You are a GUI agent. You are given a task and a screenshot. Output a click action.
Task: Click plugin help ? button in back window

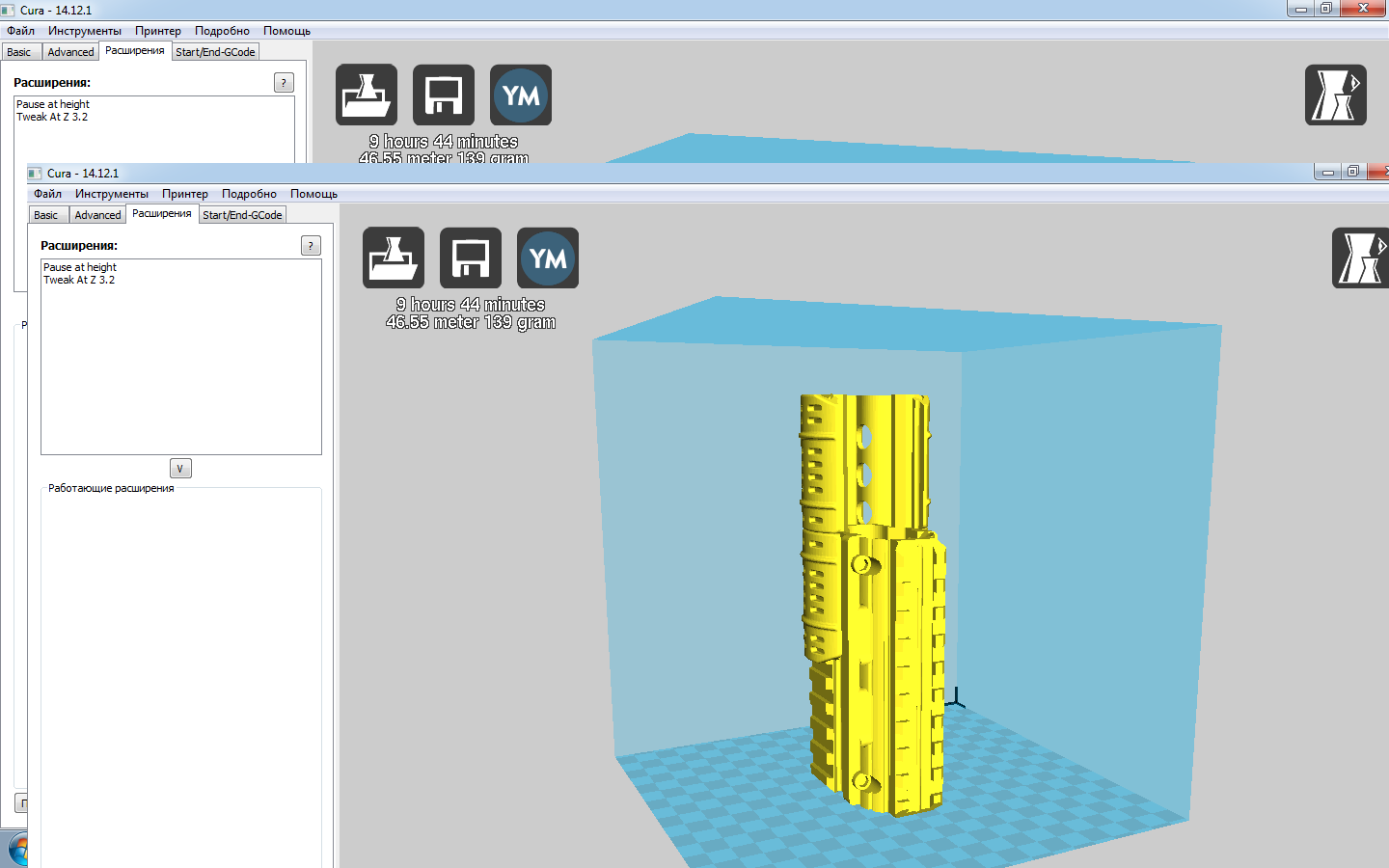click(x=284, y=83)
